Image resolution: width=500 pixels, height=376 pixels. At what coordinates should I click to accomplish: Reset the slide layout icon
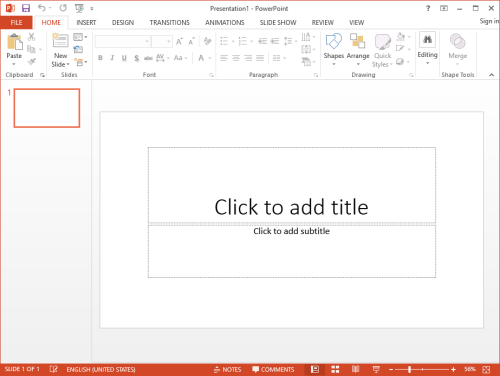(x=78, y=50)
